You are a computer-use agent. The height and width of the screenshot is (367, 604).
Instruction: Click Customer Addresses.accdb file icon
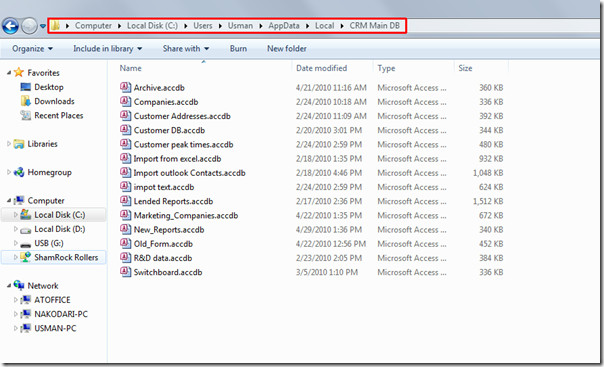click(125, 116)
